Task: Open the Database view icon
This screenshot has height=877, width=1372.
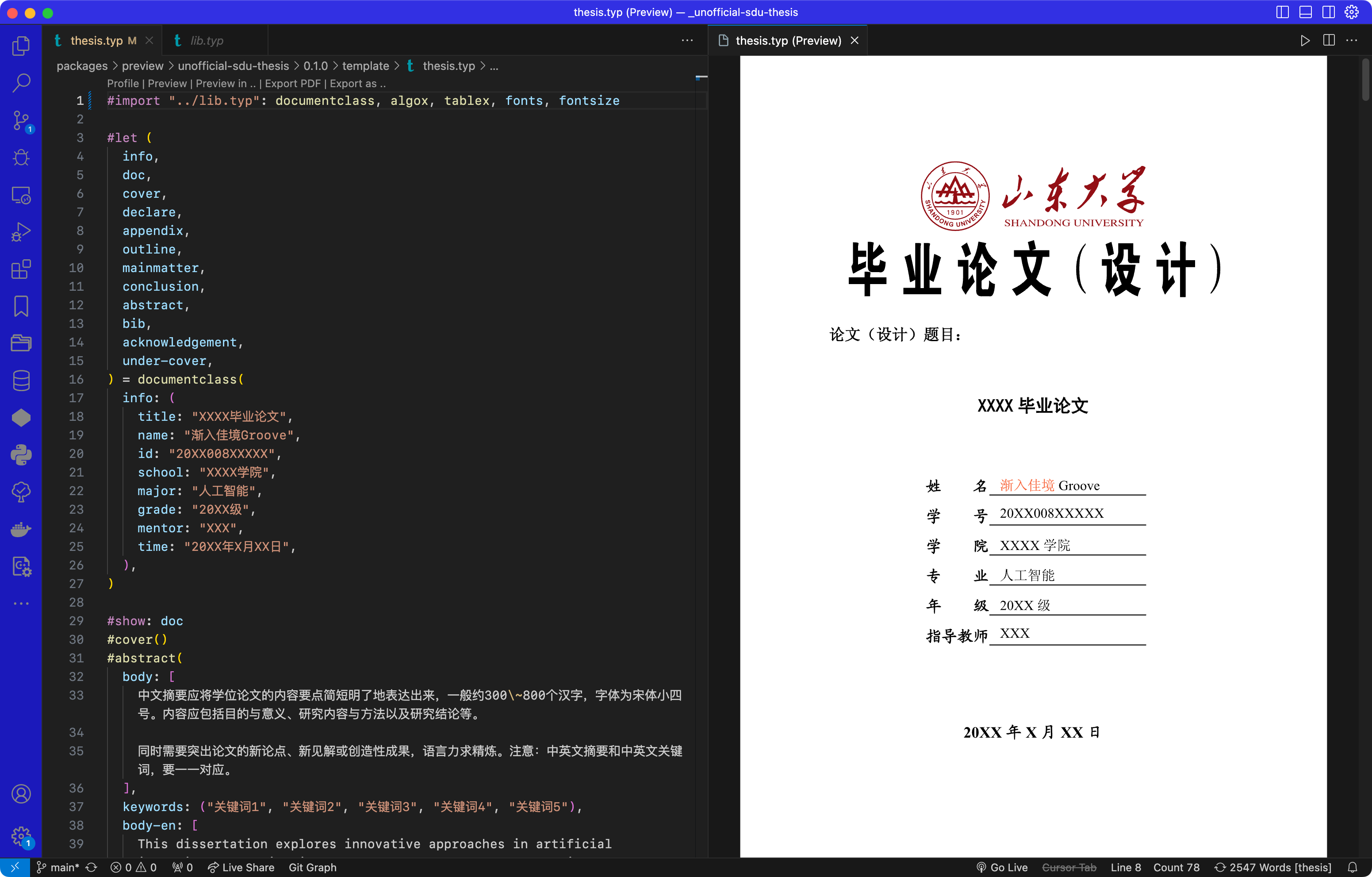Action: click(x=21, y=381)
